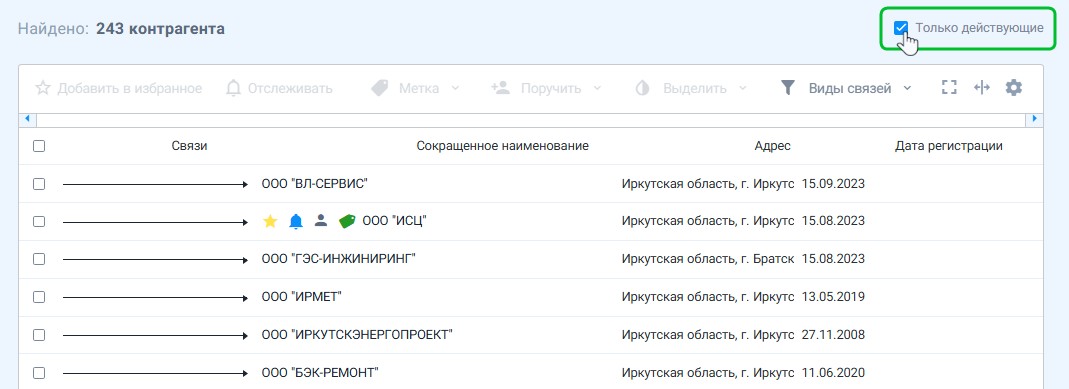Click the star icon of Добавить в избранное
Image resolution: width=1069 pixels, height=389 pixels.
[x=43, y=88]
